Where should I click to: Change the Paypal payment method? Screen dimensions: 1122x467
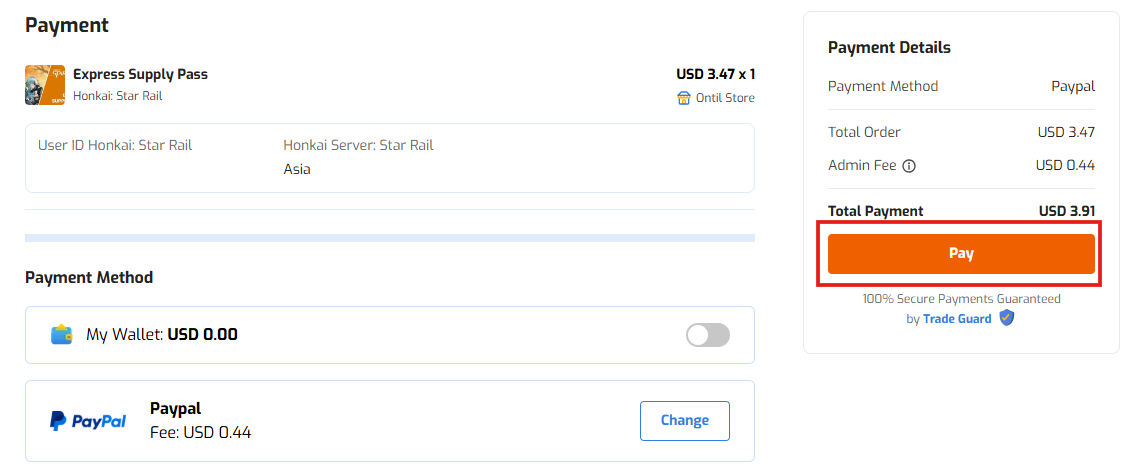click(684, 421)
